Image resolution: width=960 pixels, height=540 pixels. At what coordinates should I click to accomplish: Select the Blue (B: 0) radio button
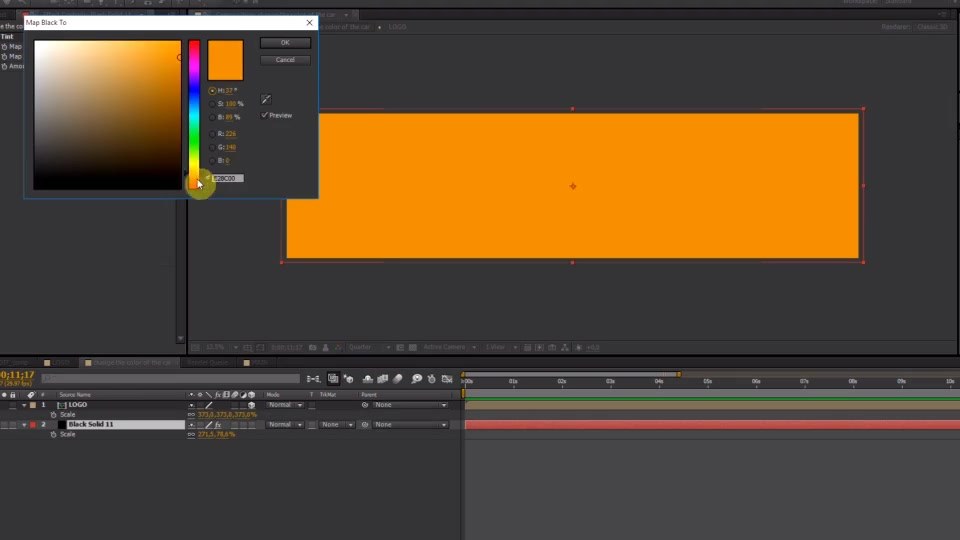pos(212,160)
